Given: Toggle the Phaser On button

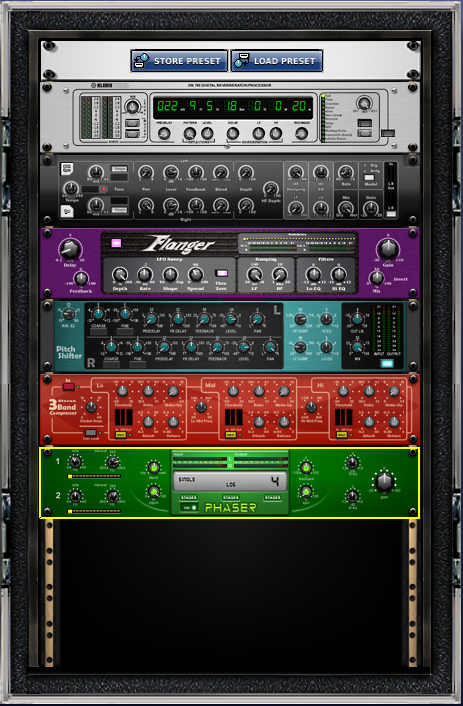Looking at the screenshot, I should (189, 507).
